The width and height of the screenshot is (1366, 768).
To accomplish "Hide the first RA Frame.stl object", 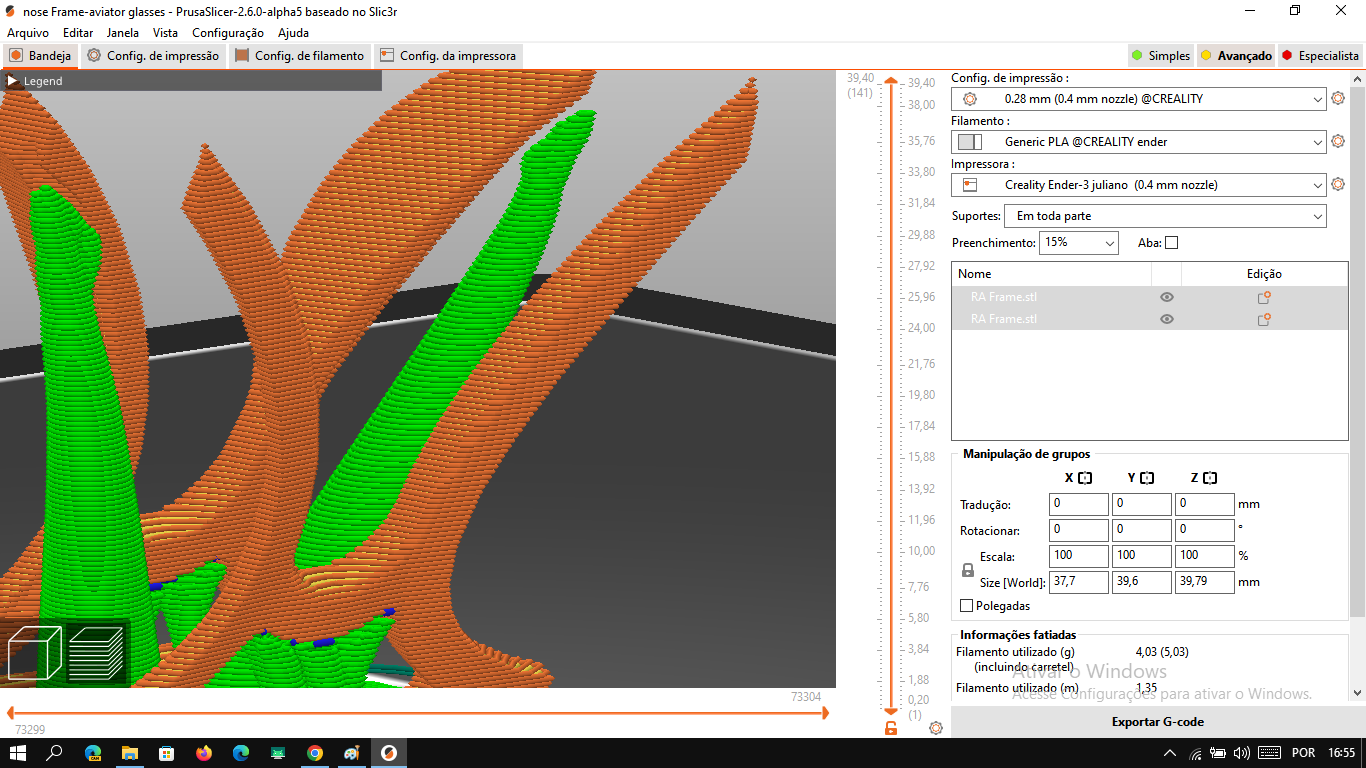I will [x=1166, y=297].
